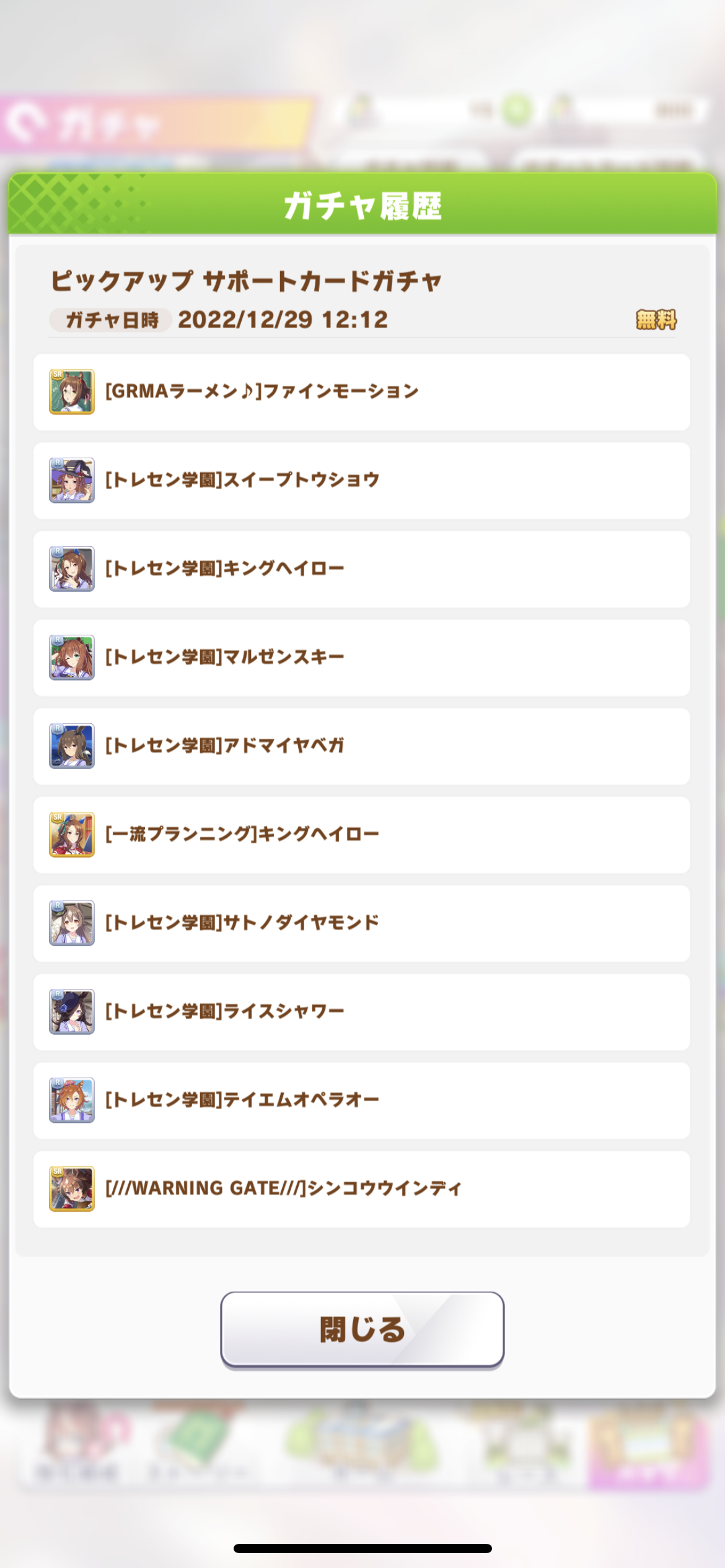Viewport: 725px width, 1568px height.
Task: Click the 閉じる close button
Action: click(x=362, y=1329)
